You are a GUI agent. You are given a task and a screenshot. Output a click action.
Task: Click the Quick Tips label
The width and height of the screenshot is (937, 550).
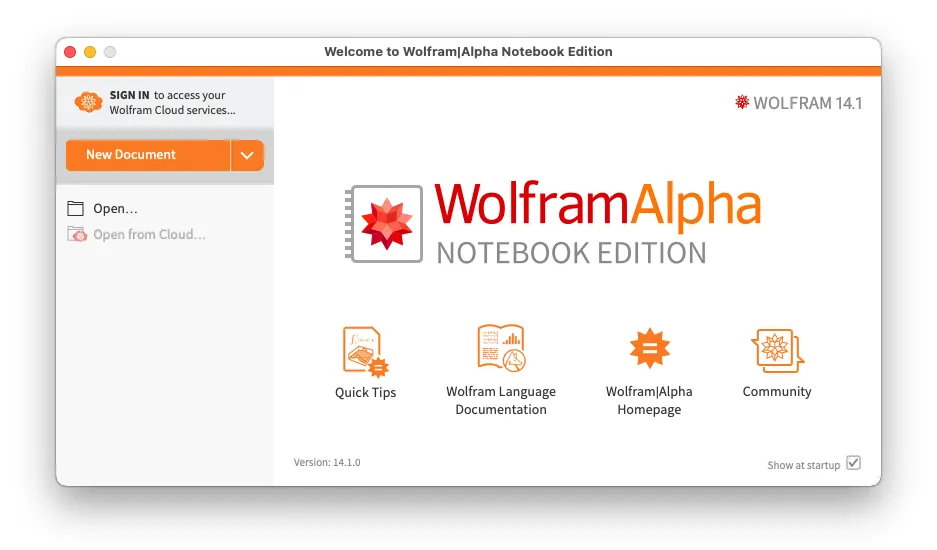pos(366,393)
